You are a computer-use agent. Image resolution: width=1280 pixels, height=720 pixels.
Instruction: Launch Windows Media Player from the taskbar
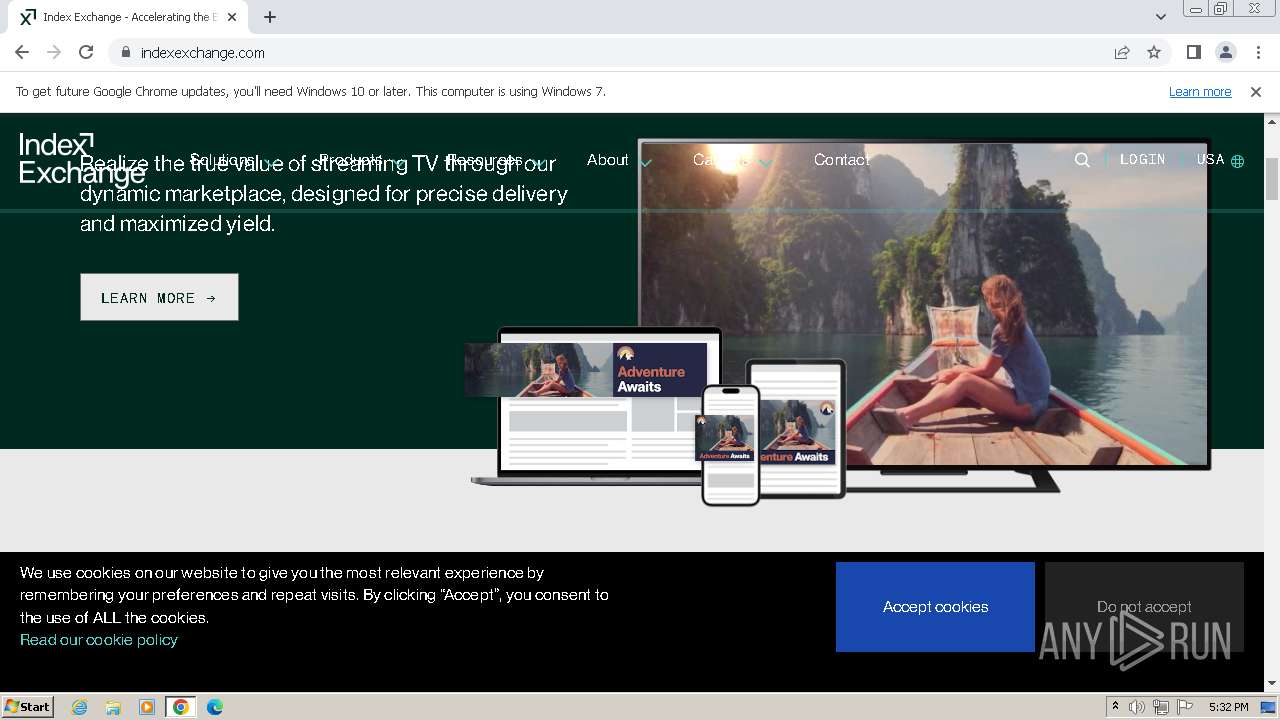(147, 707)
